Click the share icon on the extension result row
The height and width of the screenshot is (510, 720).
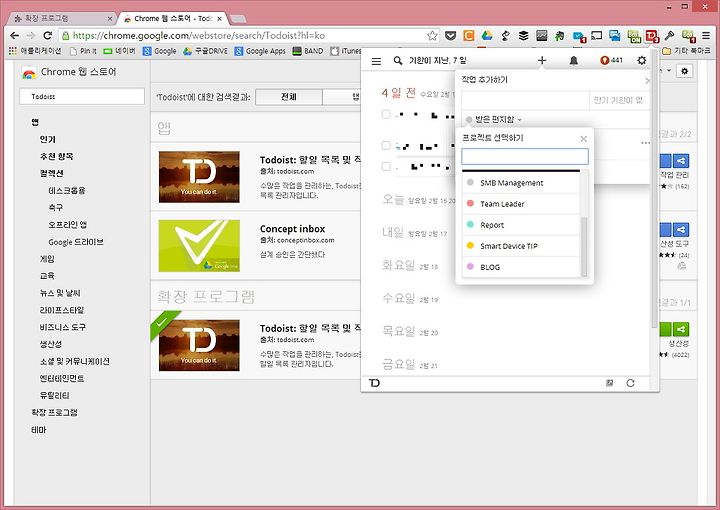click(681, 329)
